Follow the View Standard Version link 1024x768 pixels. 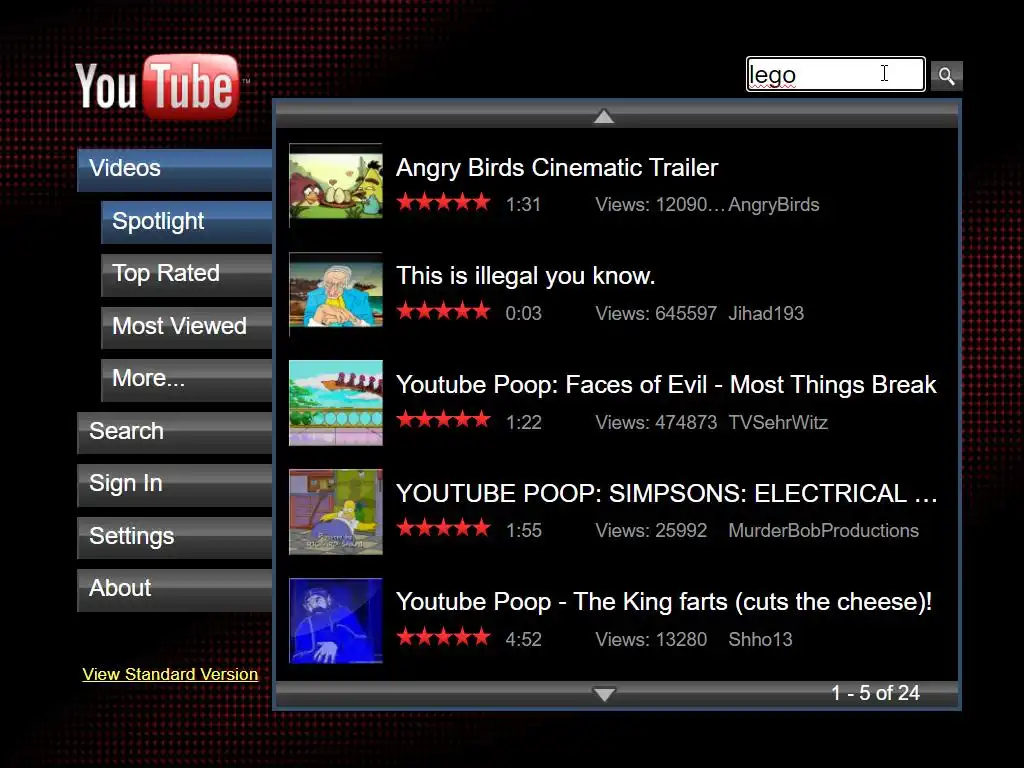tap(170, 675)
